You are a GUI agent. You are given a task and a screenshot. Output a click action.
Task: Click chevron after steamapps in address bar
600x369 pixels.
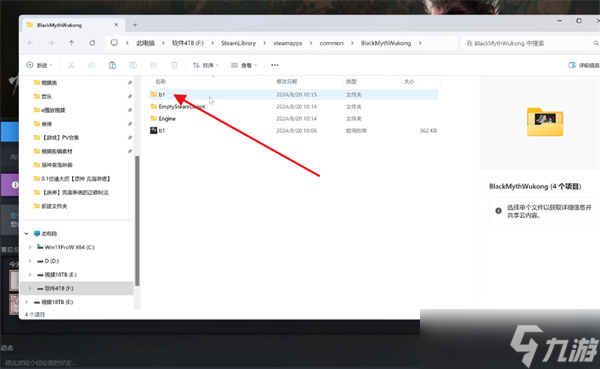pyautogui.click(x=311, y=43)
